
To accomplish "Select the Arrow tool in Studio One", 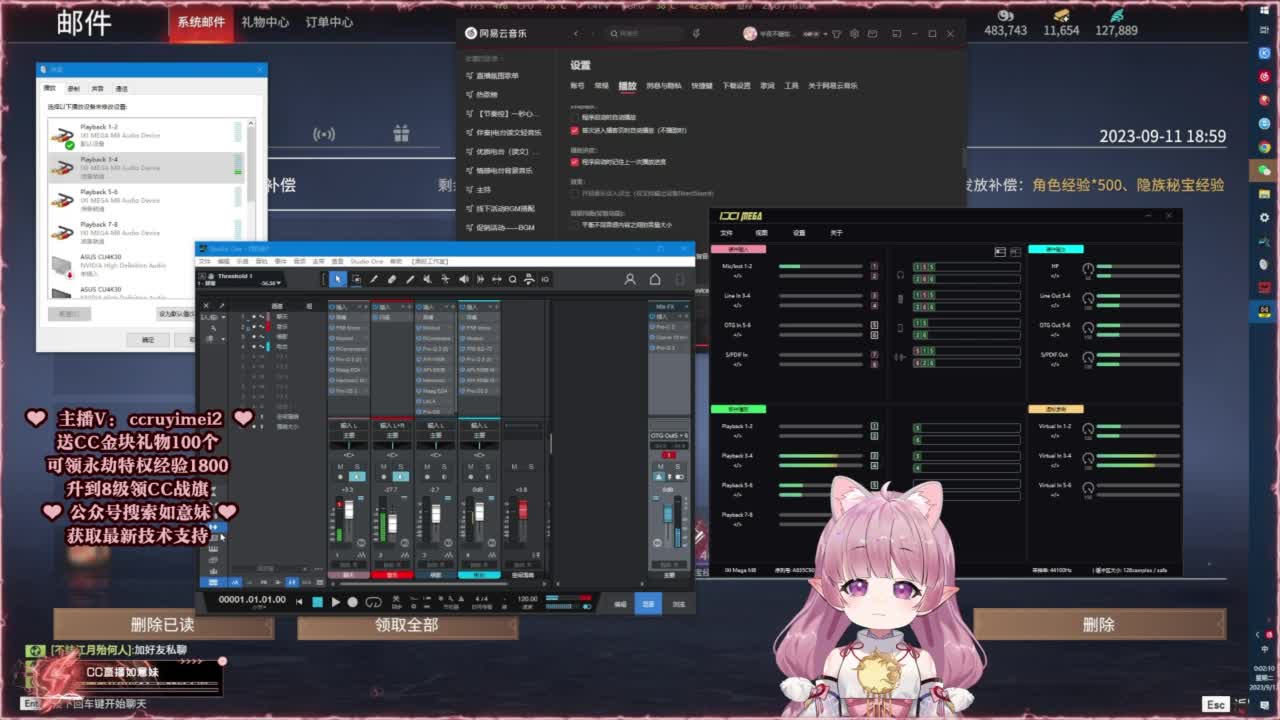I will [x=338, y=279].
